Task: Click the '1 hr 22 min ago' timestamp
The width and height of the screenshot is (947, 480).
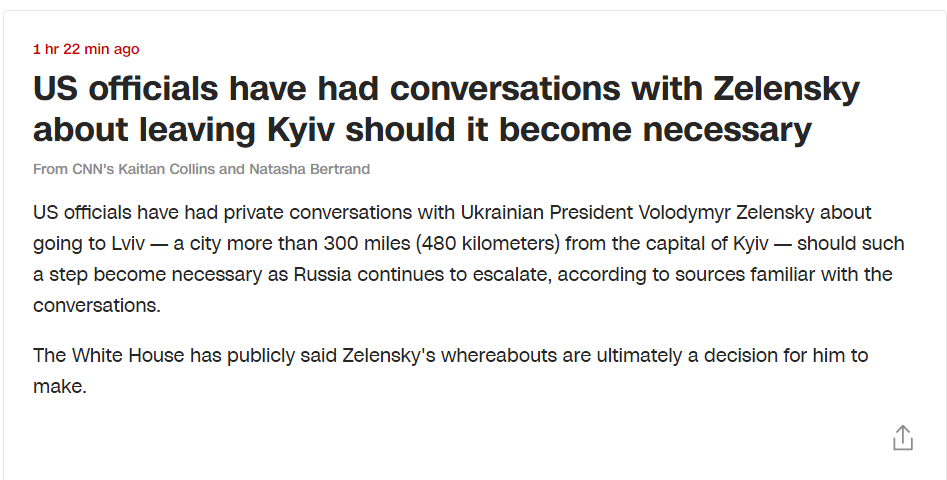Action: (x=86, y=49)
